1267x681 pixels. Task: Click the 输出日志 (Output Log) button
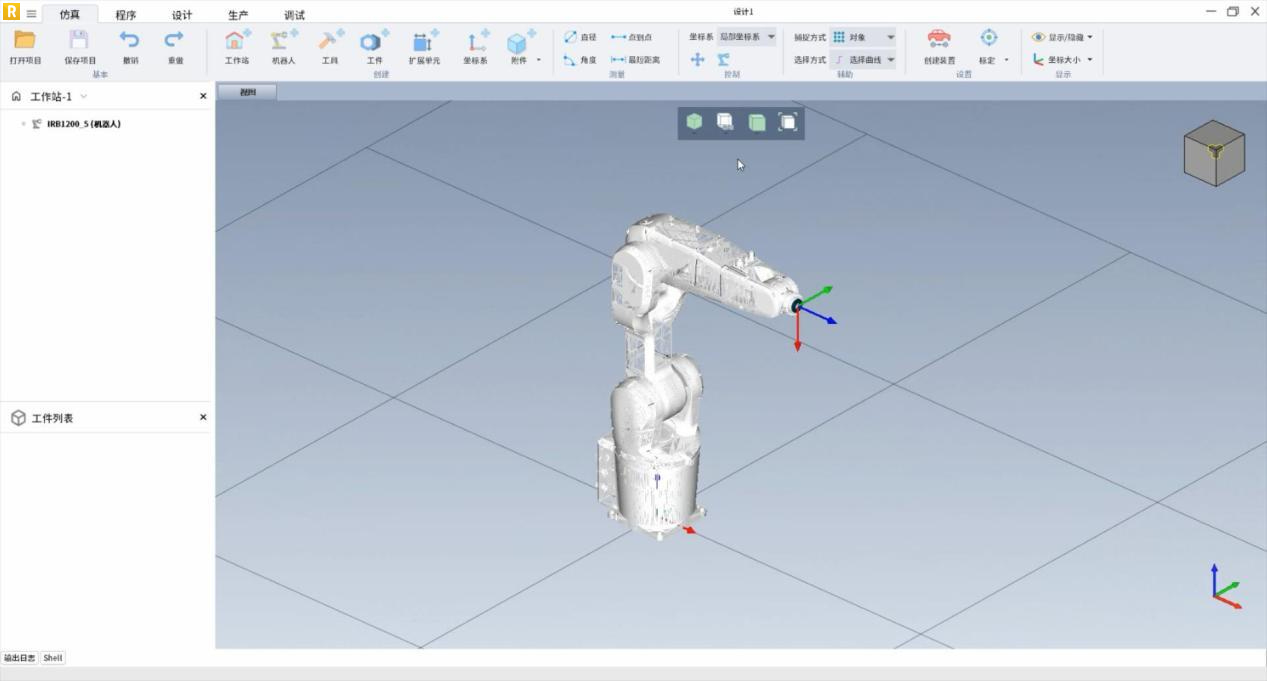click(x=19, y=658)
